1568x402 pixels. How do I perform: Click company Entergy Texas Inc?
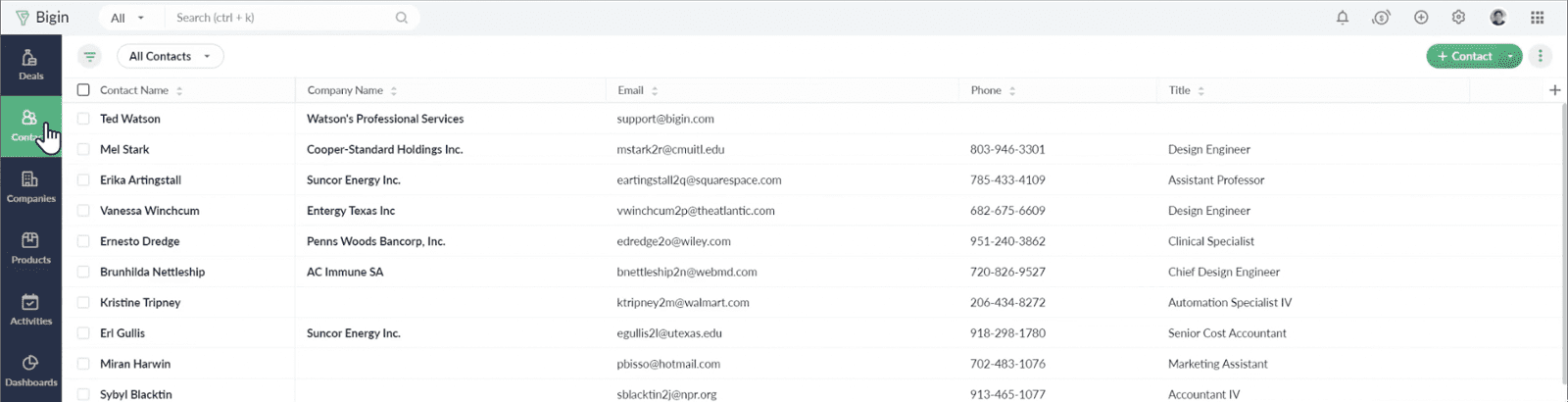351,211
